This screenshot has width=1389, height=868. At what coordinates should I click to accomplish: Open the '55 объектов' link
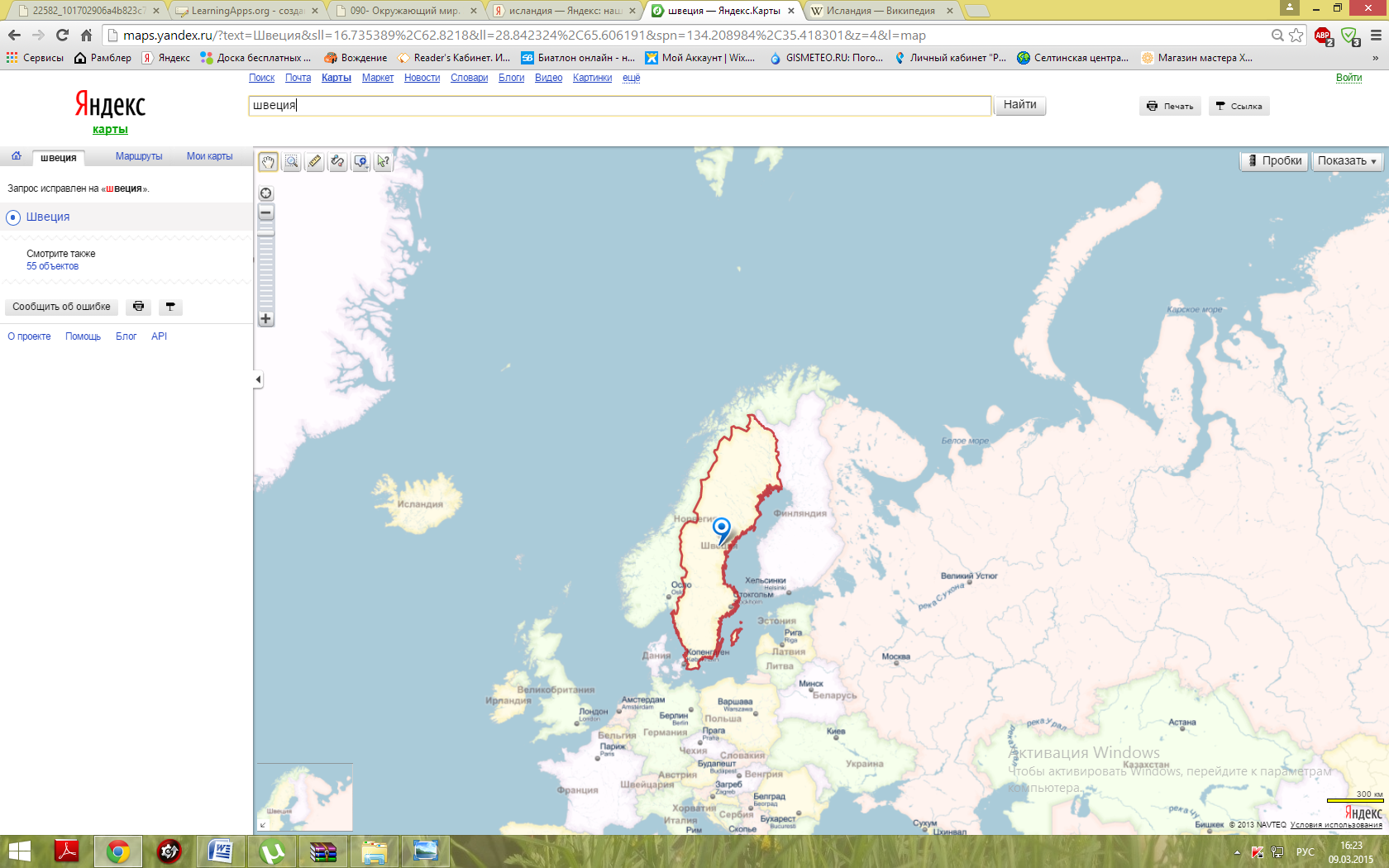click(52, 266)
